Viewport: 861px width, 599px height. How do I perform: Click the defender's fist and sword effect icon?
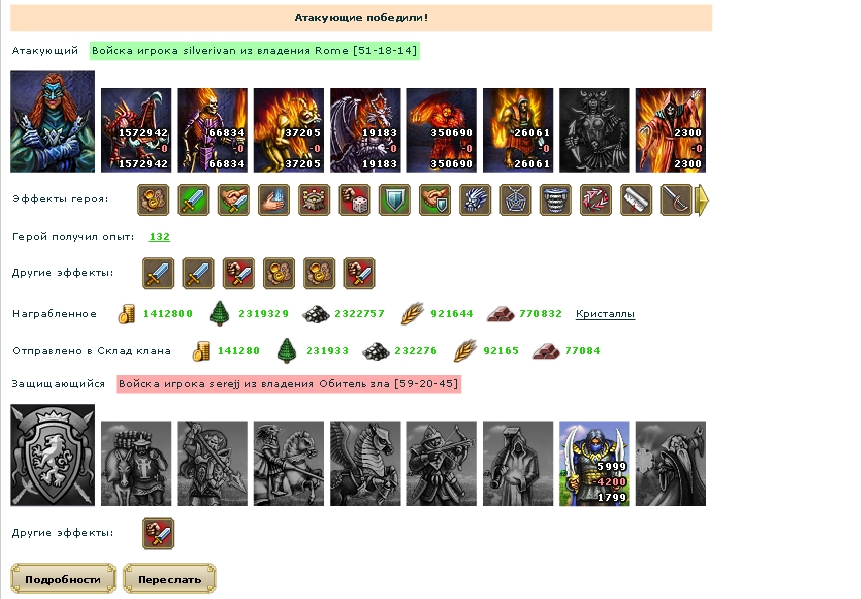[x=158, y=533]
